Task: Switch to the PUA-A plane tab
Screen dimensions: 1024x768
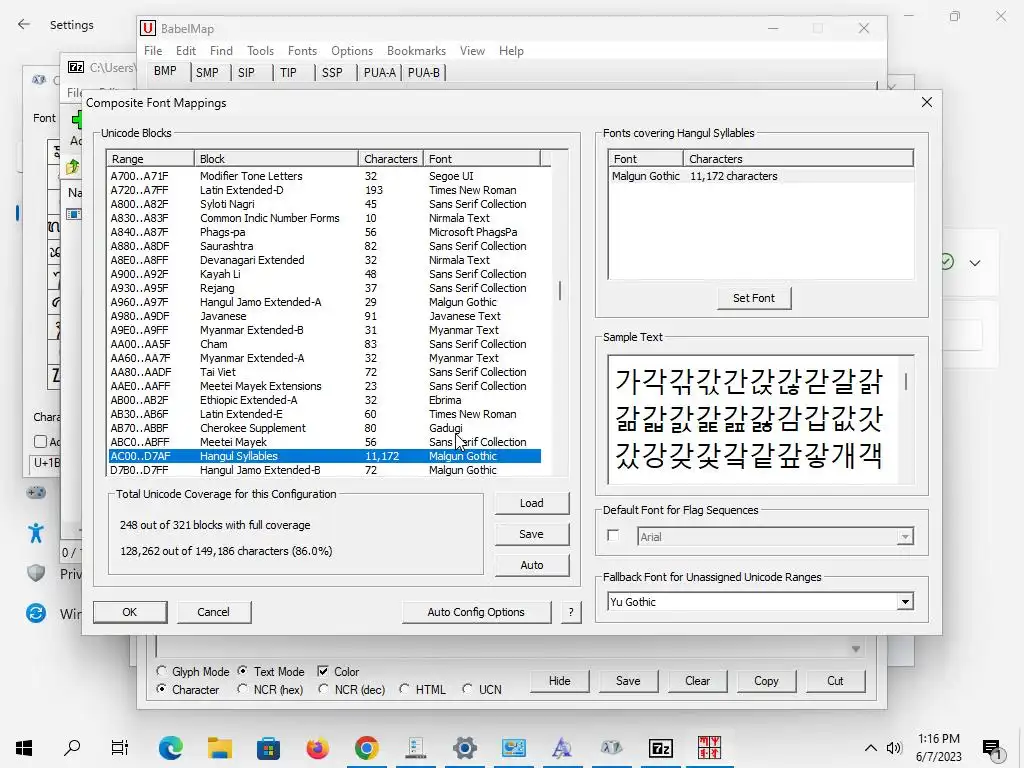Action: point(379,72)
